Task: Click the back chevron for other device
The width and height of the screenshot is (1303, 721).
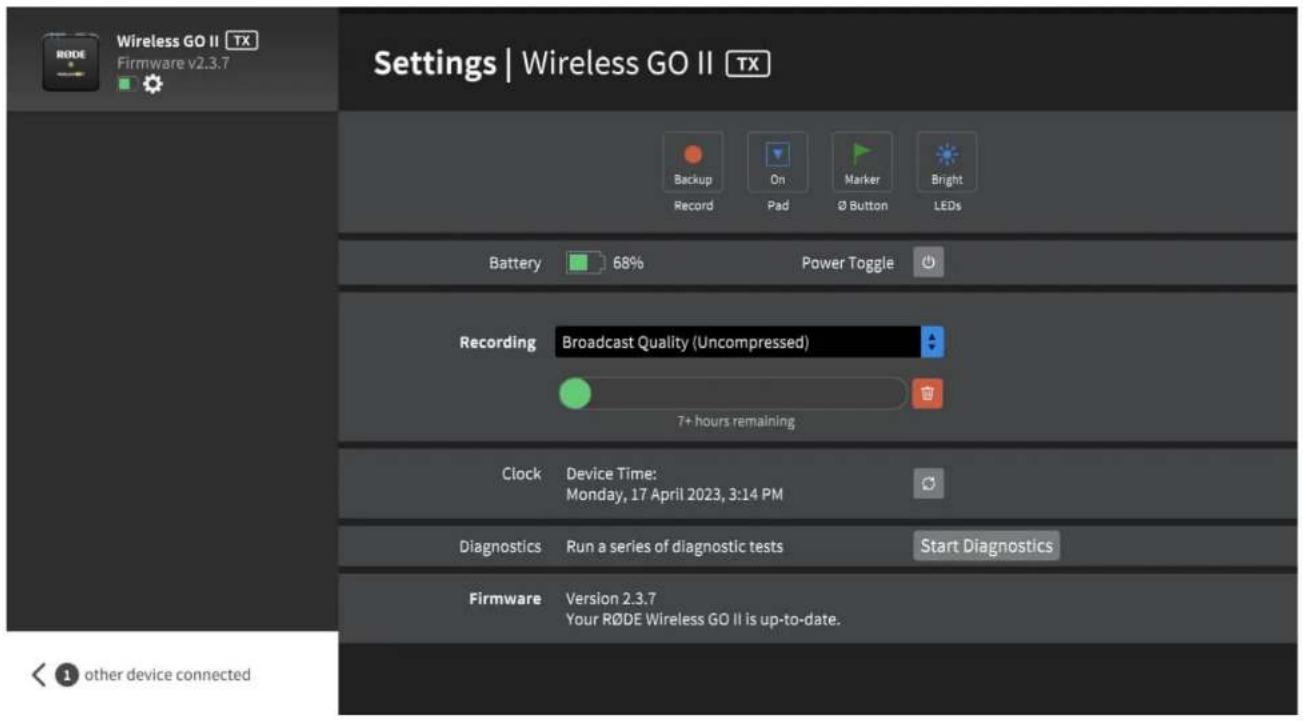Action: point(39,675)
